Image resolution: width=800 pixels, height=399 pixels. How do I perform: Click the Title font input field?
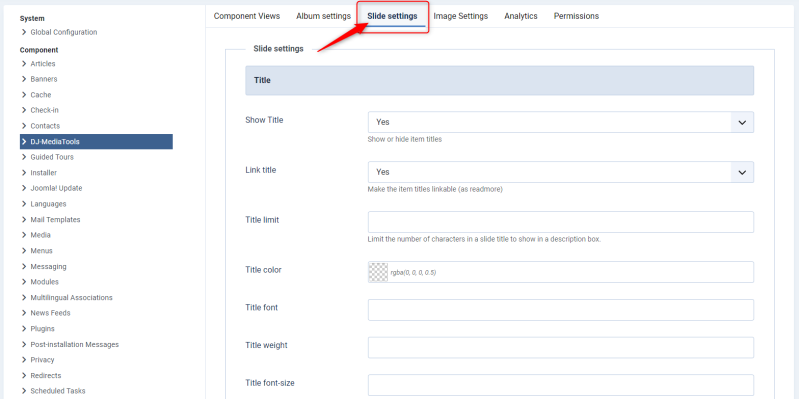(x=561, y=310)
